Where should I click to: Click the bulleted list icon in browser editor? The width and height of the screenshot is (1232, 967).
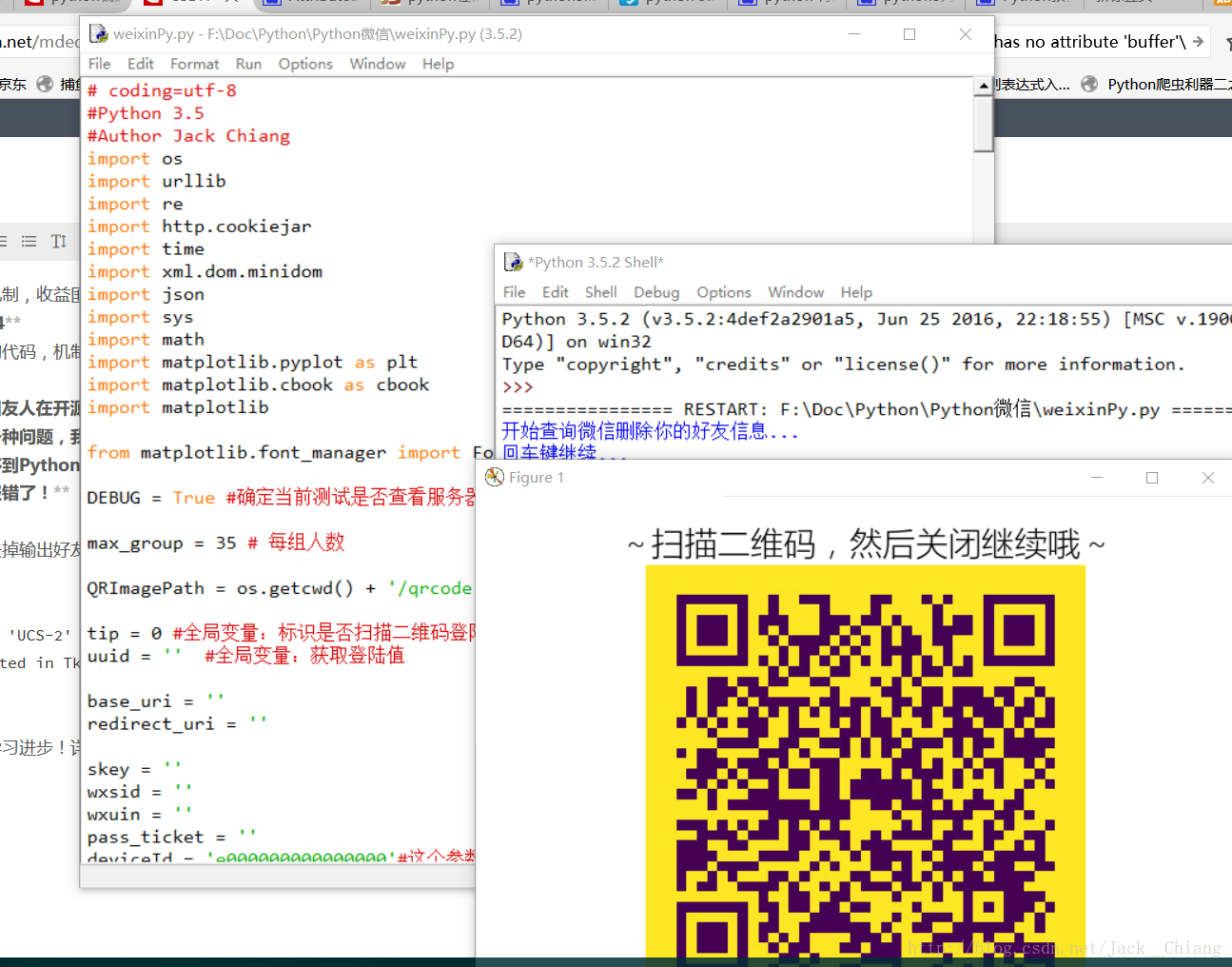click(x=29, y=242)
